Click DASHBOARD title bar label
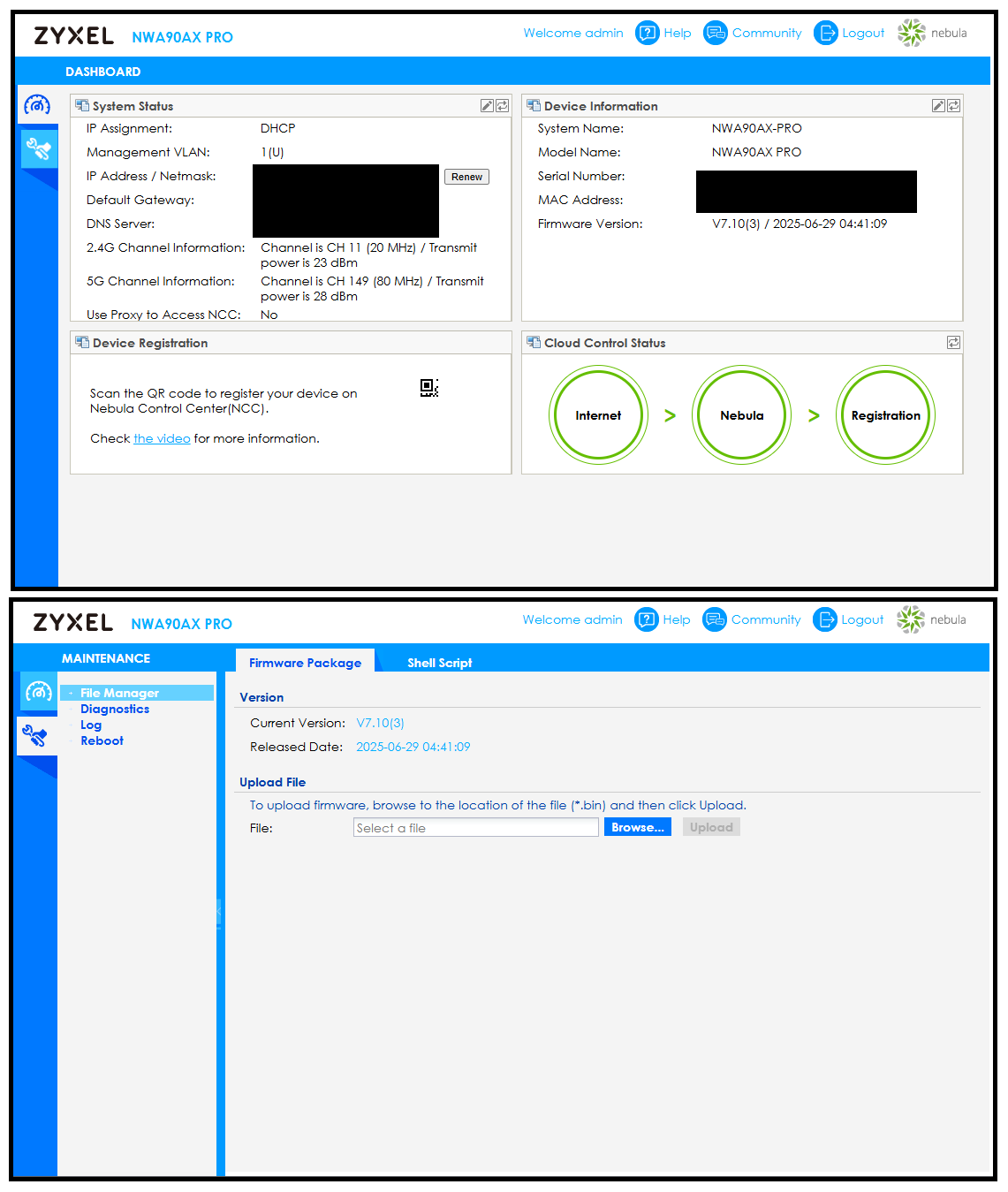Image resolution: width=1008 pixels, height=1192 pixels. [x=102, y=72]
